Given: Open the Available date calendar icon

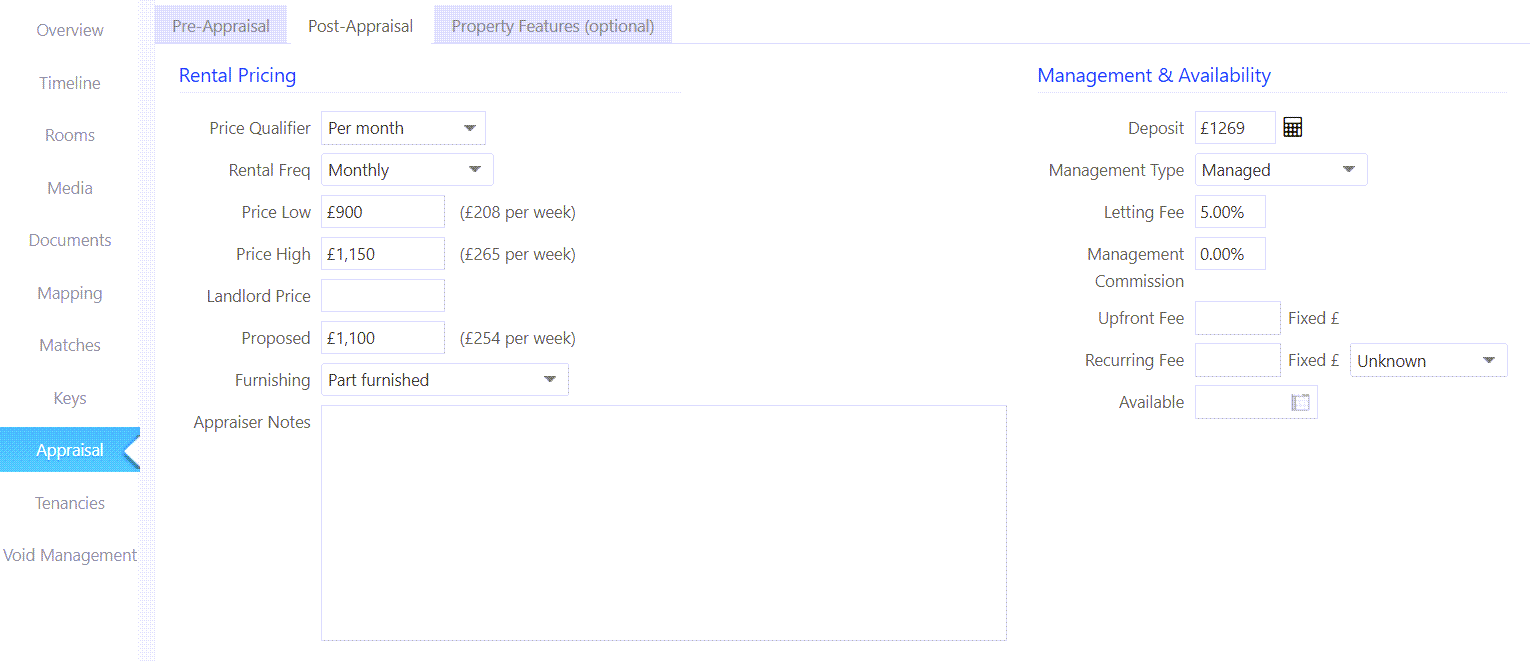Looking at the screenshot, I should (1300, 402).
